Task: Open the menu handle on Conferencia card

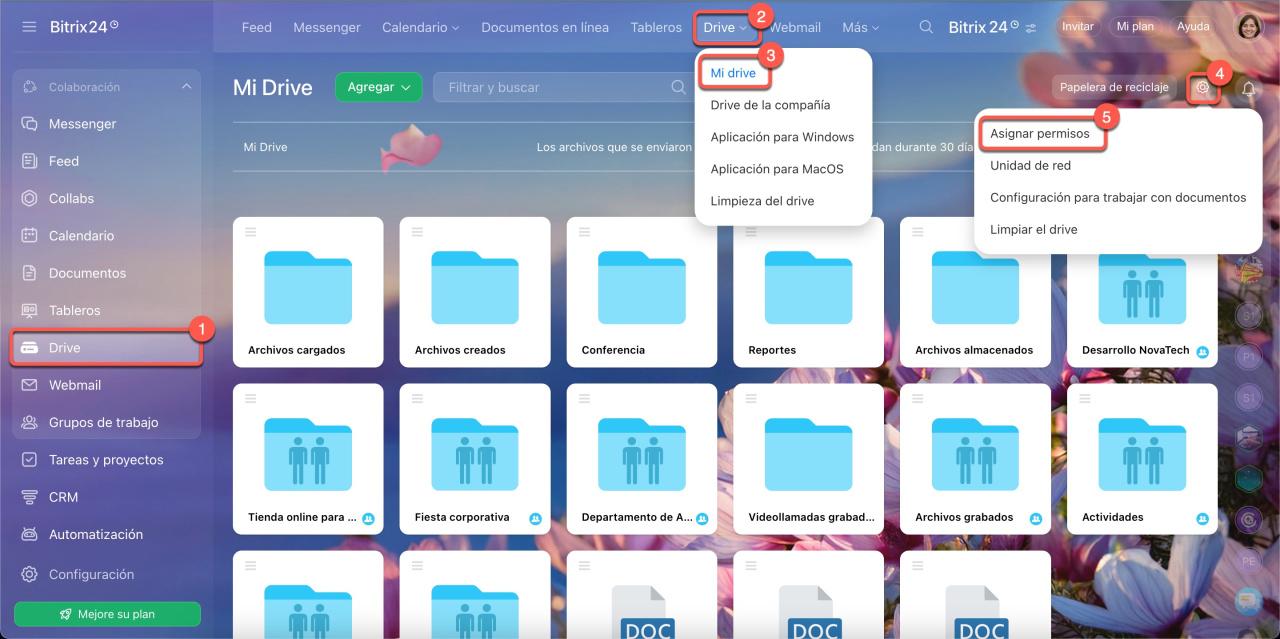Action: 584,232
